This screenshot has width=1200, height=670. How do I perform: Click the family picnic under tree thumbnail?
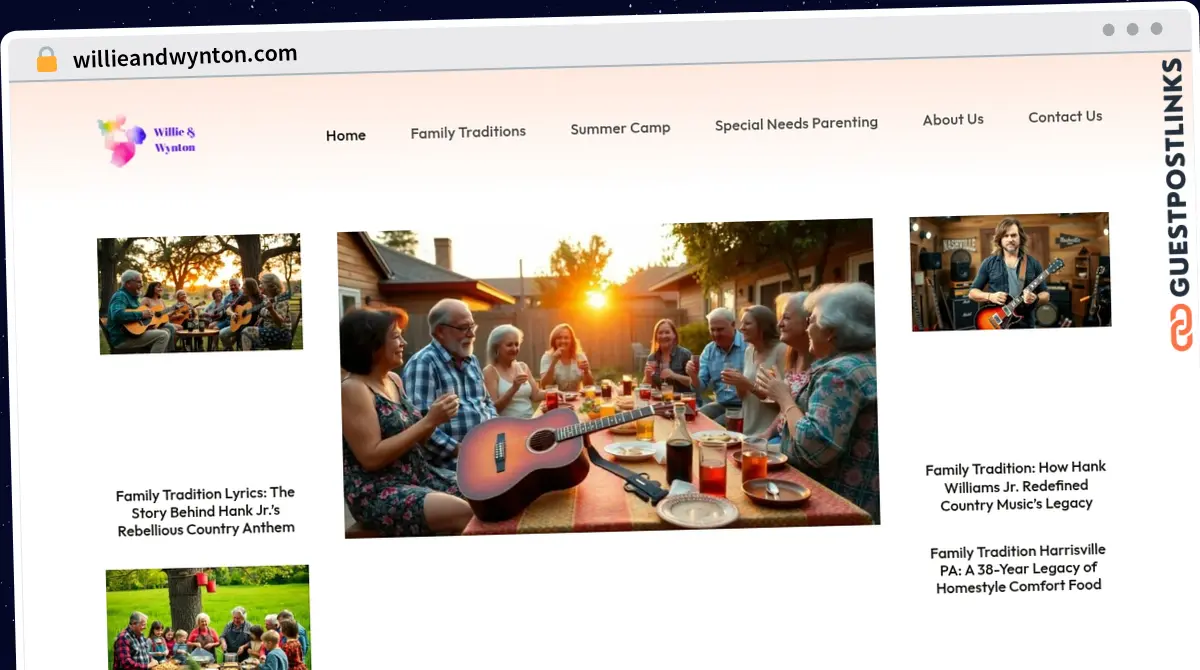pyautogui.click(x=209, y=617)
